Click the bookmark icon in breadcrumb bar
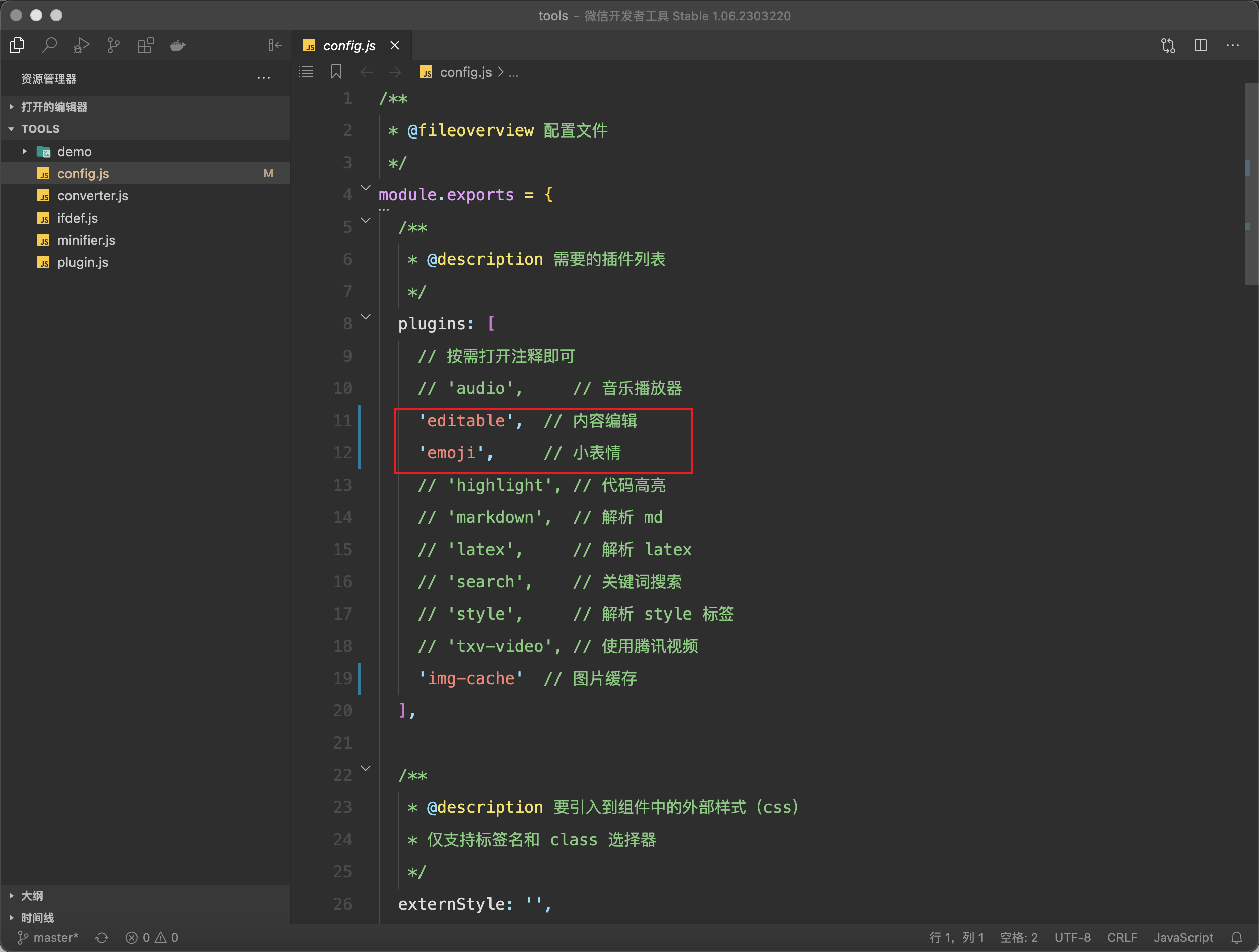The image size is (1259, 952). pyautogui.click(x=336, y=72)
